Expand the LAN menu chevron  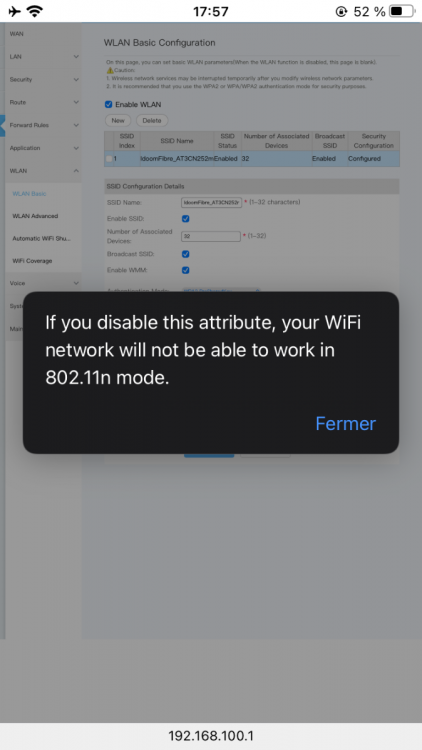[x=76, y=56]
